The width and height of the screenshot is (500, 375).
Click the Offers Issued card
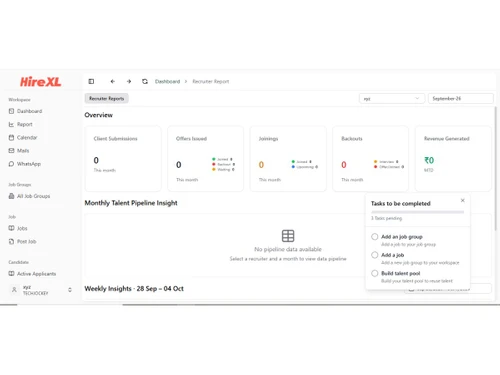tap(205, 158)
